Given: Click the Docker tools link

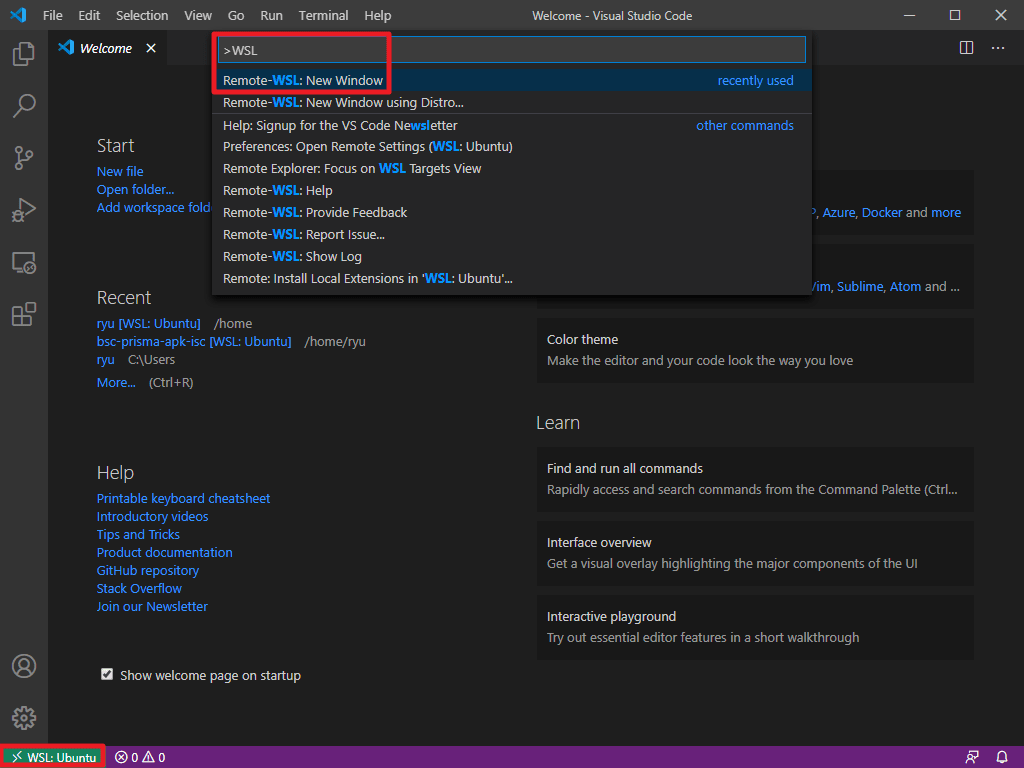Looking at the screenshot, I should pos(882,212).
